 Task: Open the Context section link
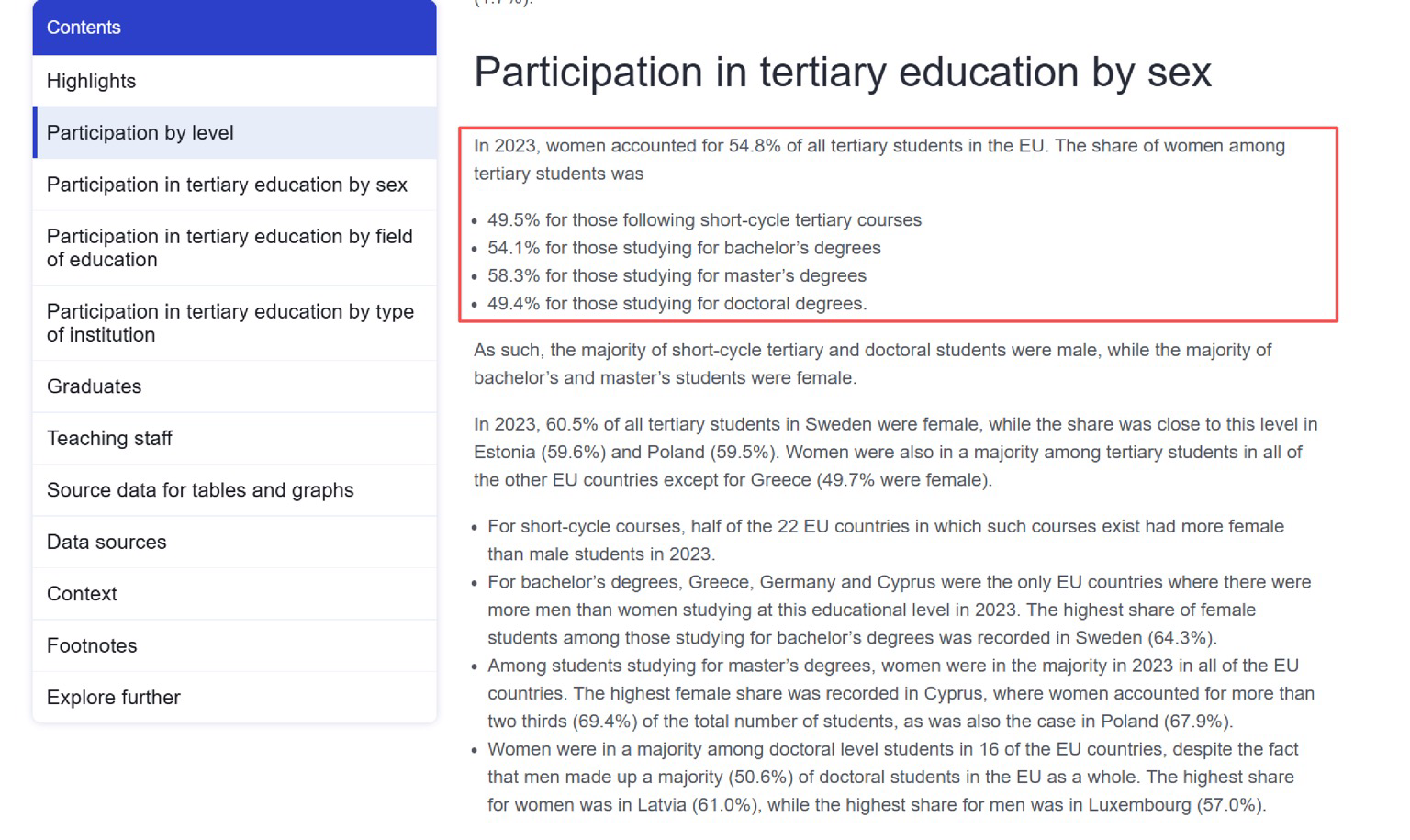(82, 594)
